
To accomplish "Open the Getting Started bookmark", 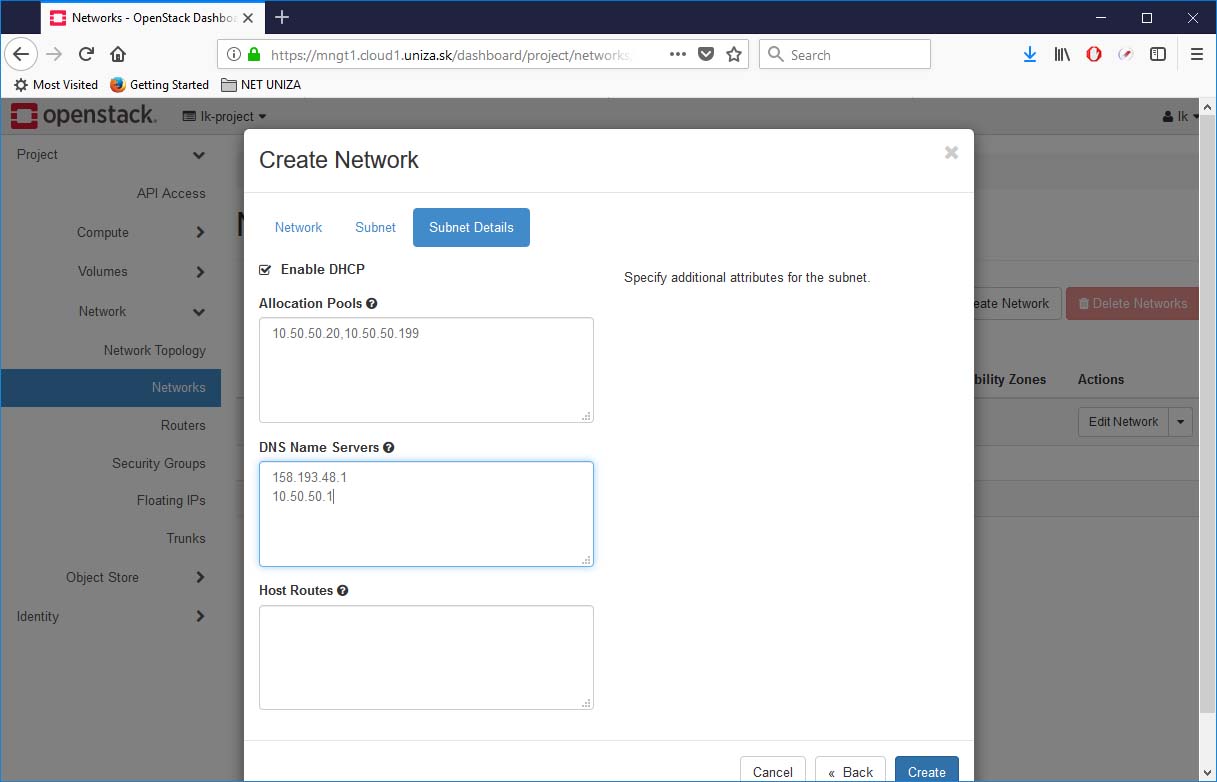I will 159,85.
